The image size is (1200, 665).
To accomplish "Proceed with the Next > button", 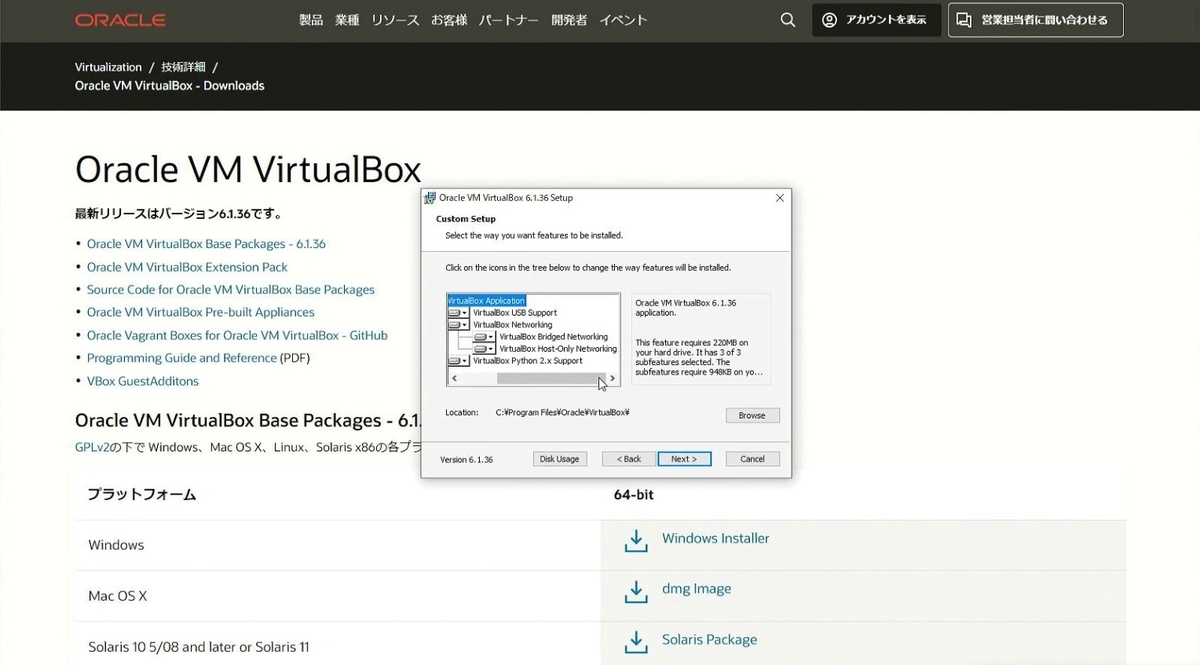I will (684, 459).
